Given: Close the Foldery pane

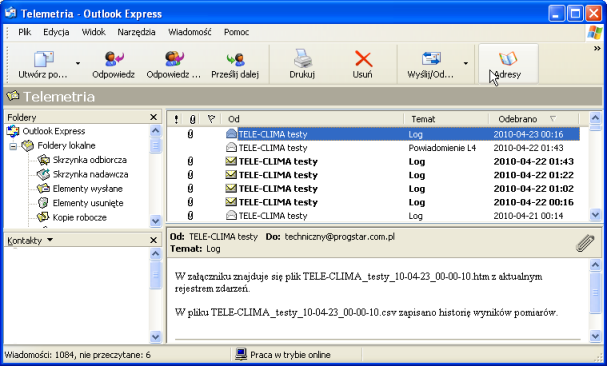Looking at the screenshot, I should click(153, 117).
